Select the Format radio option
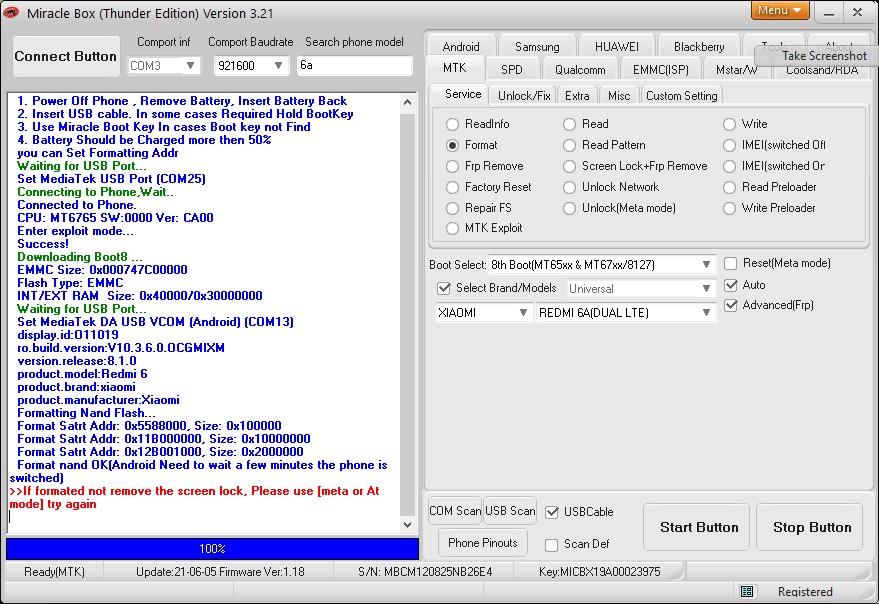The image size is (879, 604). 452,145
